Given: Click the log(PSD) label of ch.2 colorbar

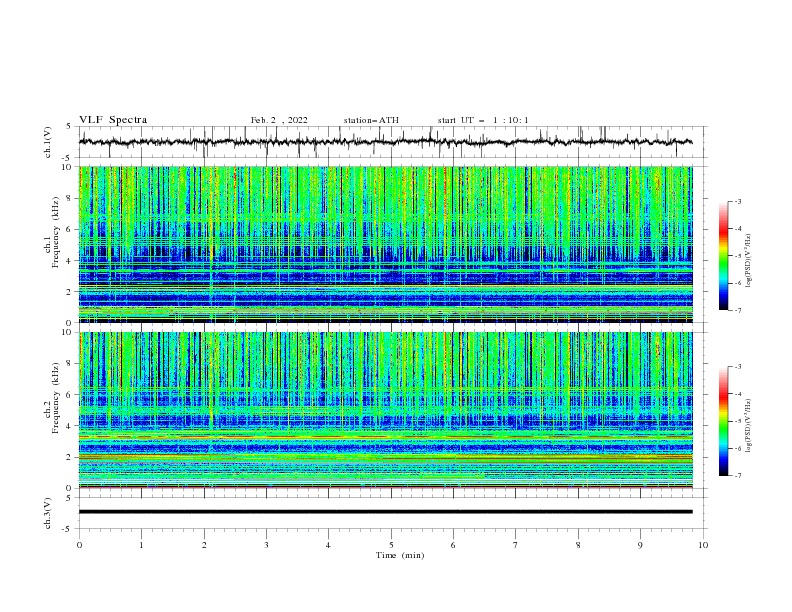Looking at the screenshot, I should point(748,425).
